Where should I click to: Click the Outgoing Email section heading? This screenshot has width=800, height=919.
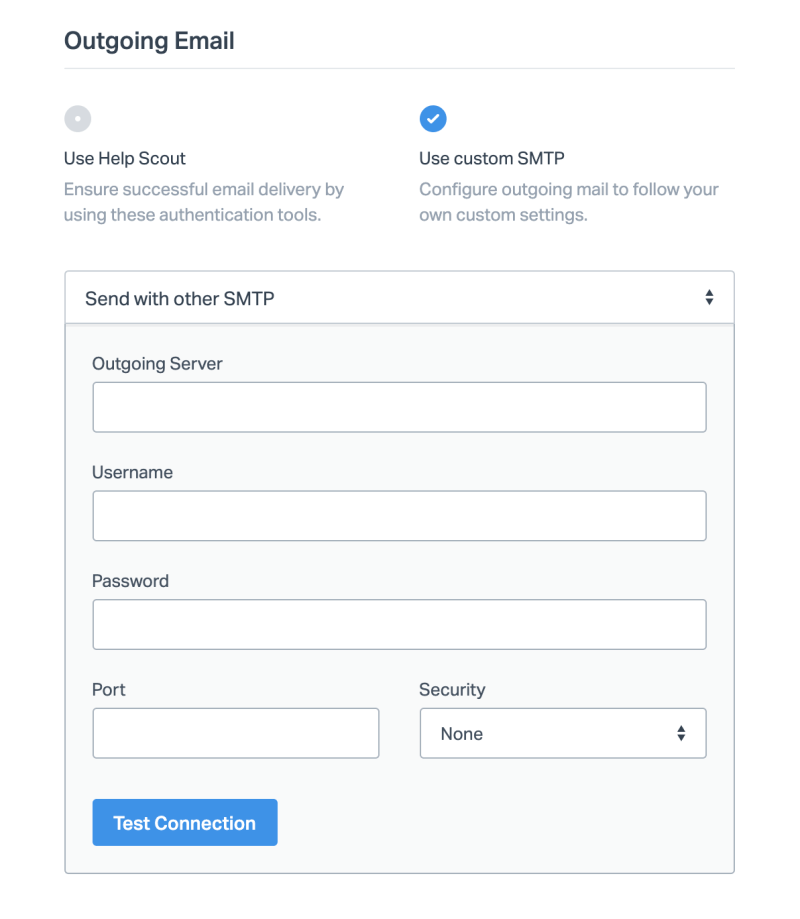click(149, 41)
